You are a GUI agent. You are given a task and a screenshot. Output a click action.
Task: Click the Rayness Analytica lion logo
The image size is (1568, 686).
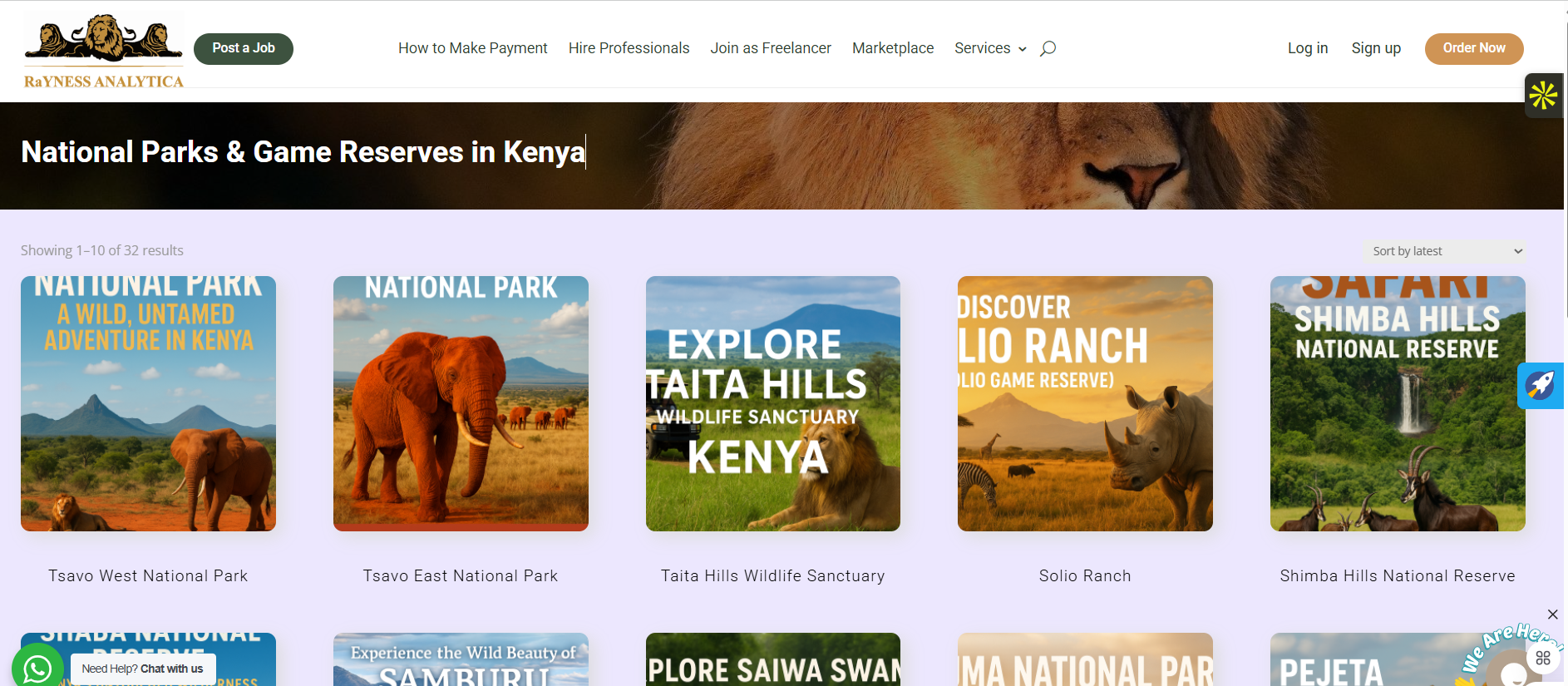(104, 50)
